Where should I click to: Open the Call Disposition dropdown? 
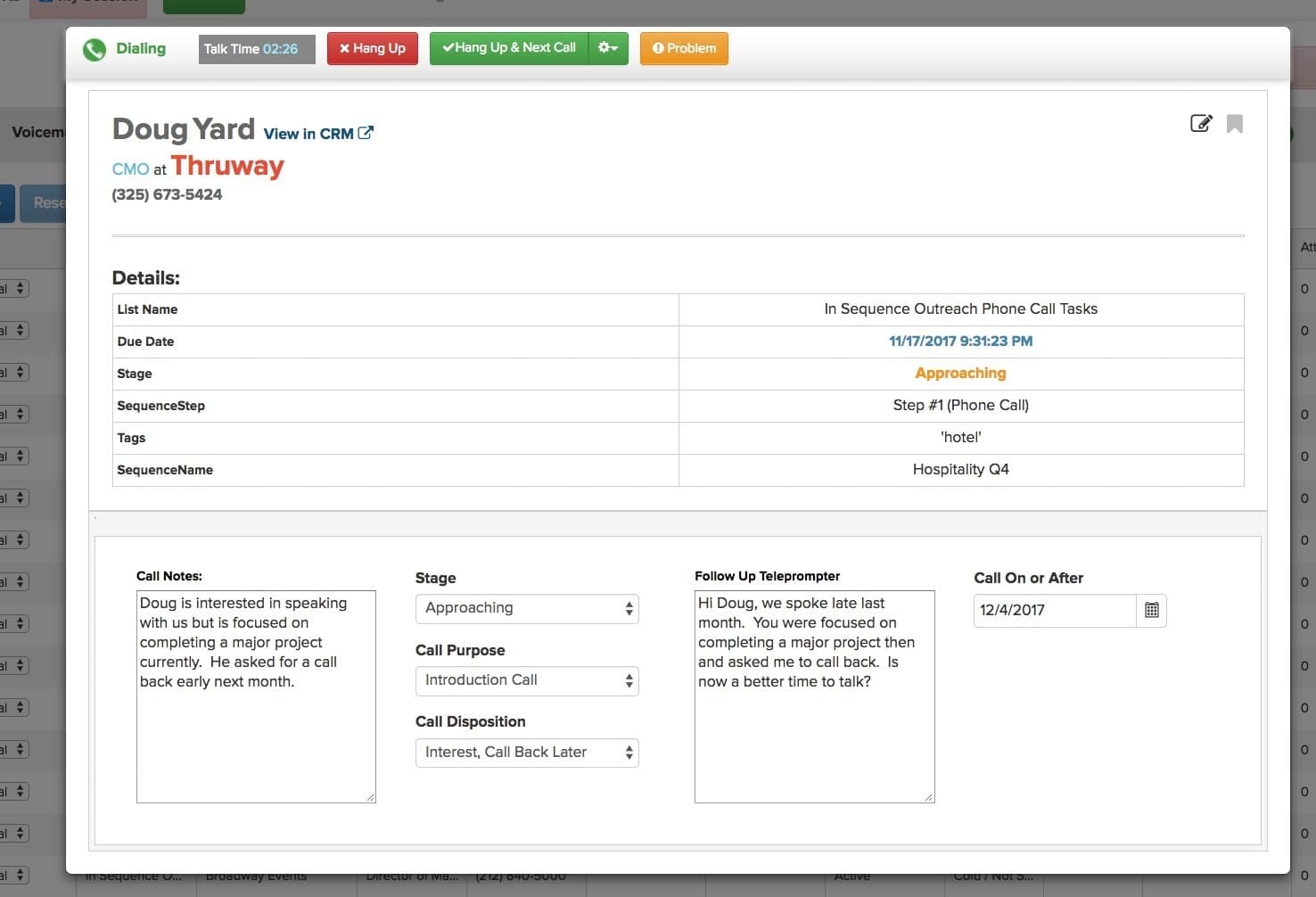pyautogui.click(x=527, y=753)
